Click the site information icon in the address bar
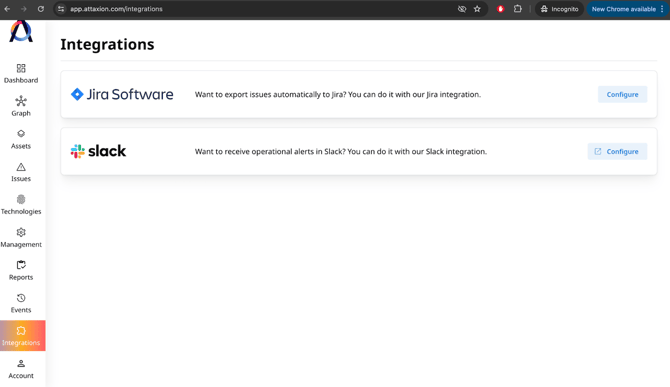 coord(61,9)
